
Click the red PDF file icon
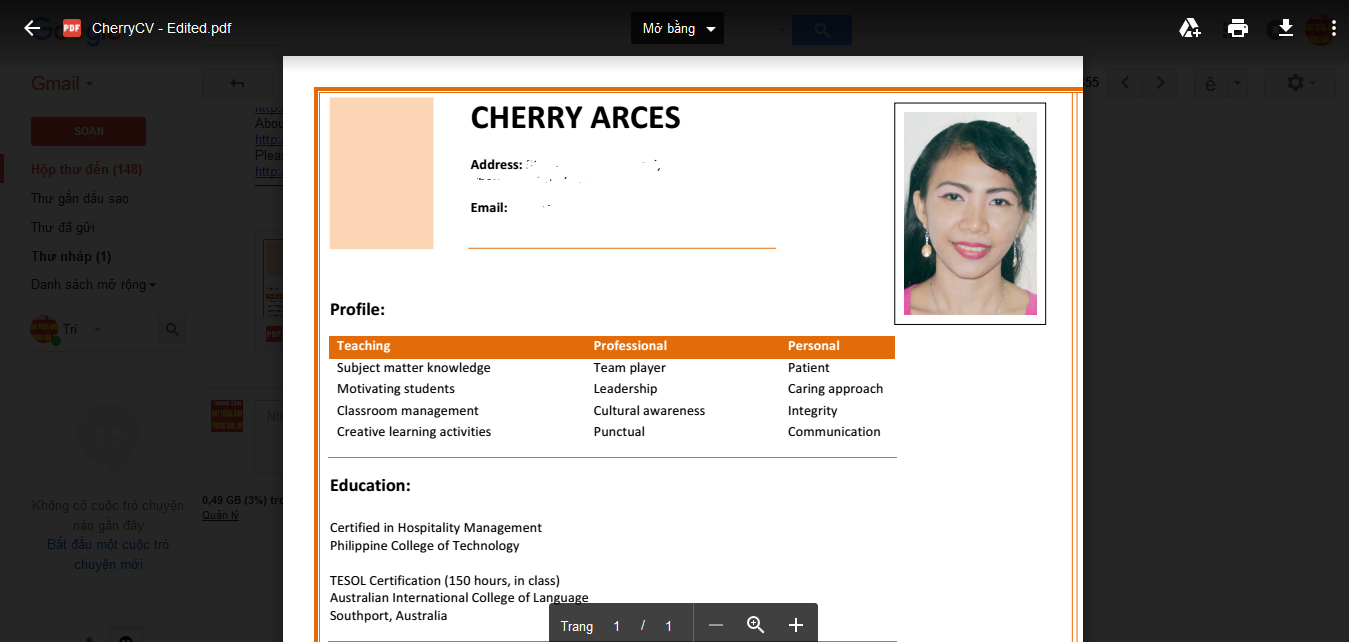[72, 28]
